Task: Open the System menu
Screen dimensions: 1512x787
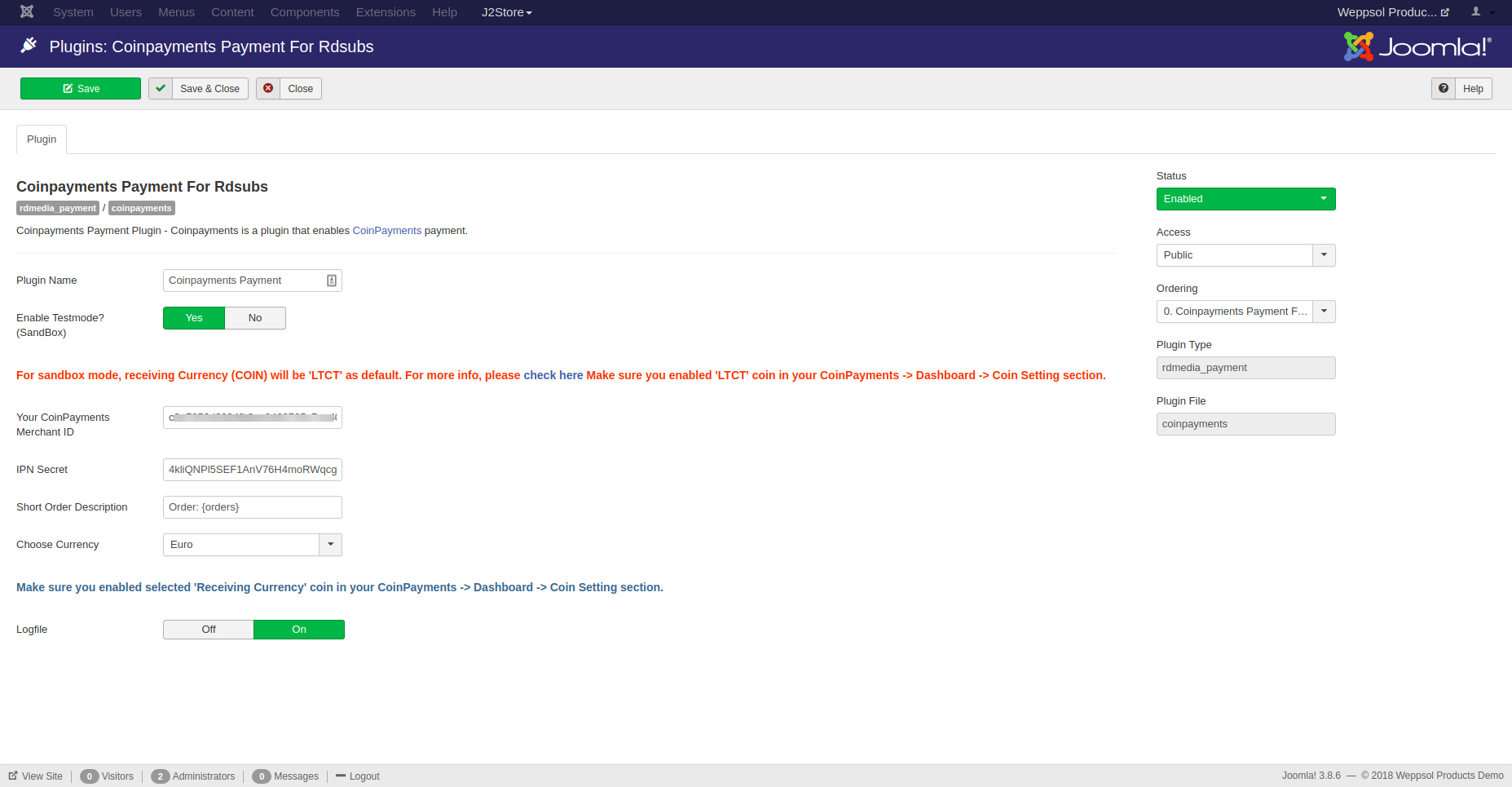Action: coord(73,12)
